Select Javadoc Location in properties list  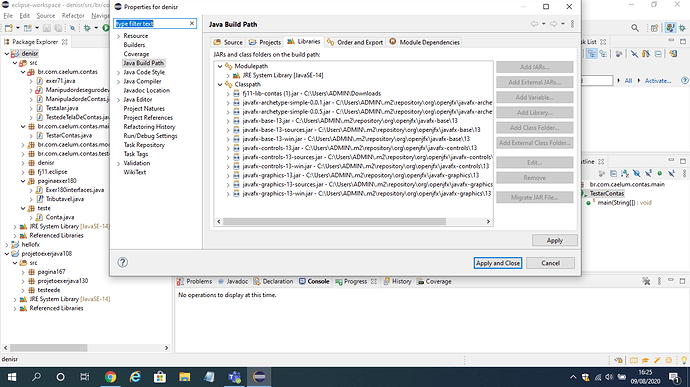(147, 90)
